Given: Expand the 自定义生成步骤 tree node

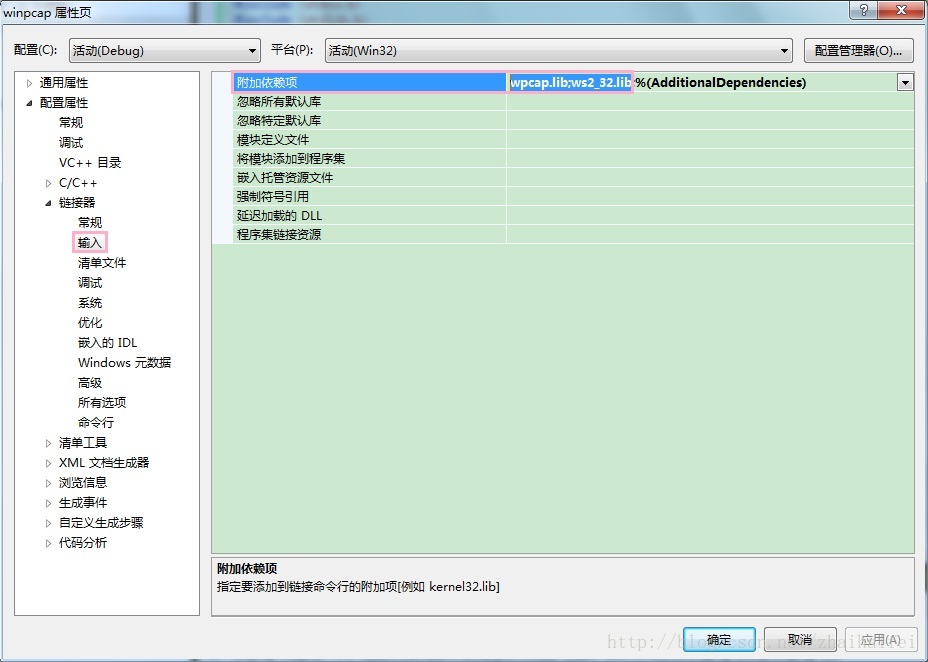Looking at the screenshot, I should [49, 524].
